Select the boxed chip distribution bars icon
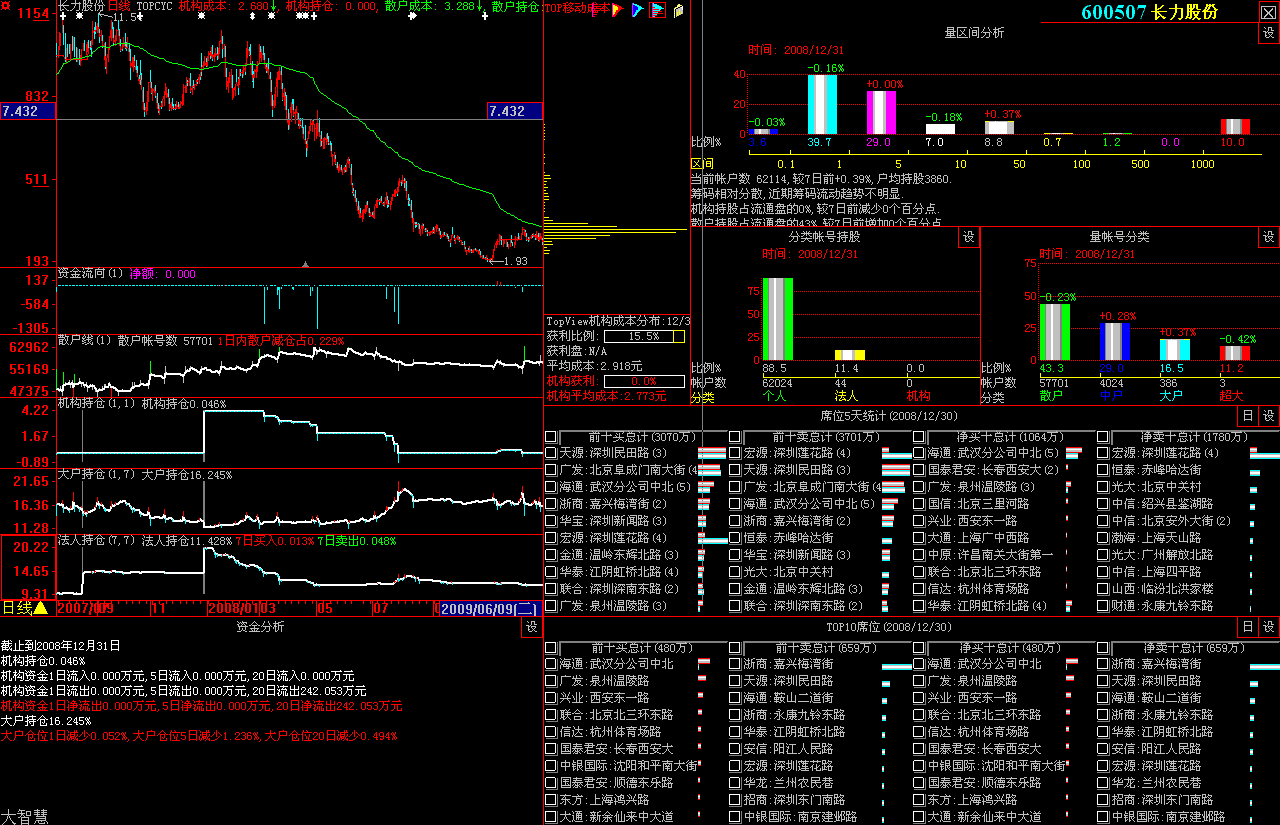The width and height of the screenshot is (1280, 825). pyautogui.click(x=657, y=10)
